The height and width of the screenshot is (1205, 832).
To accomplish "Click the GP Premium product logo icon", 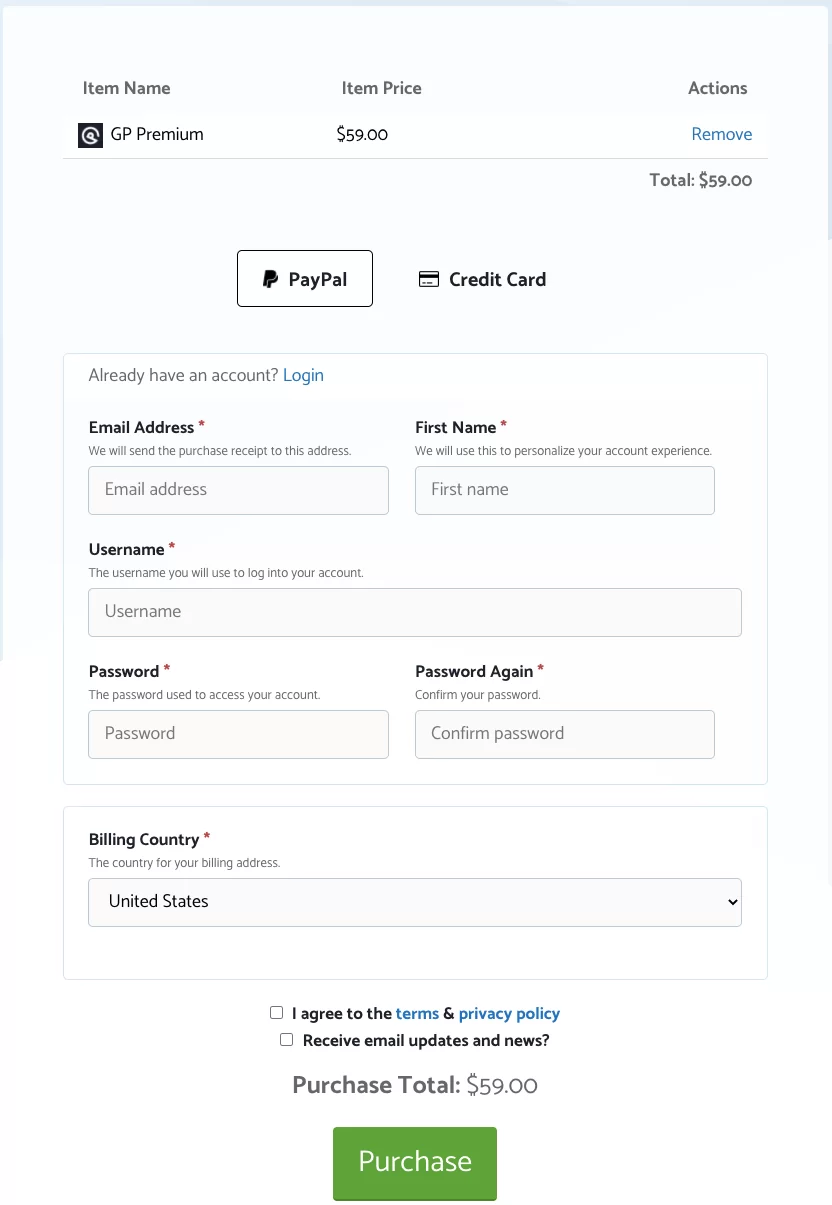I will 91,135.
